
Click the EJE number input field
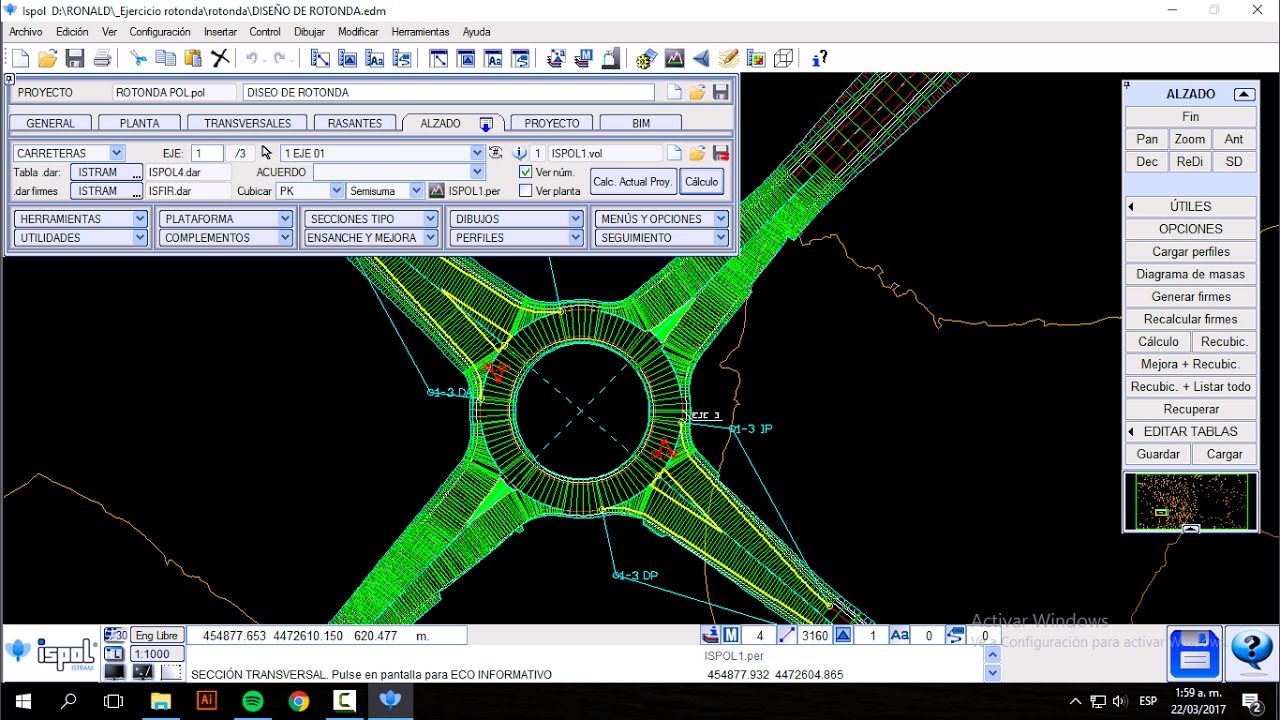(207, 153)
